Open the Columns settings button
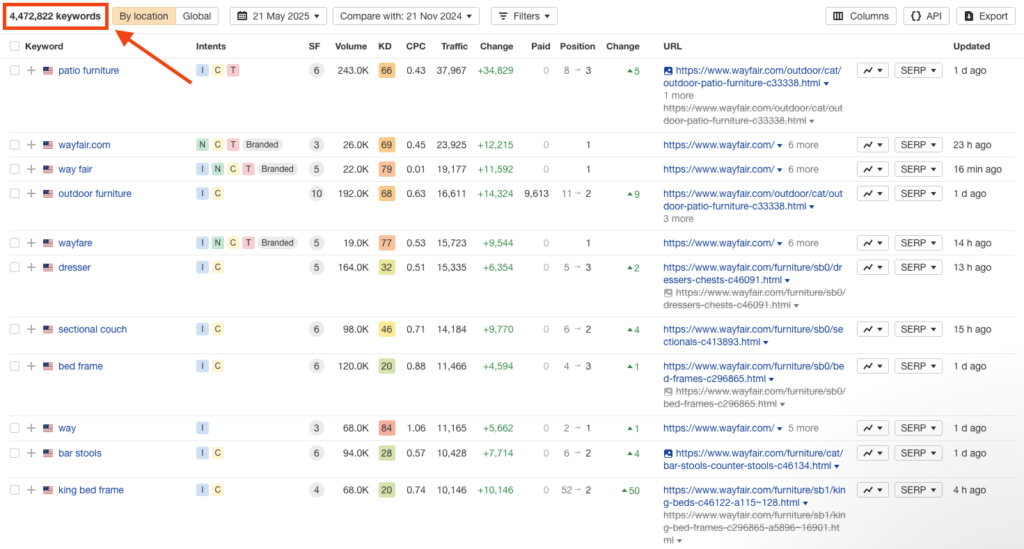This screenshot has width=1024, height=549. click(x=861, y=16)
